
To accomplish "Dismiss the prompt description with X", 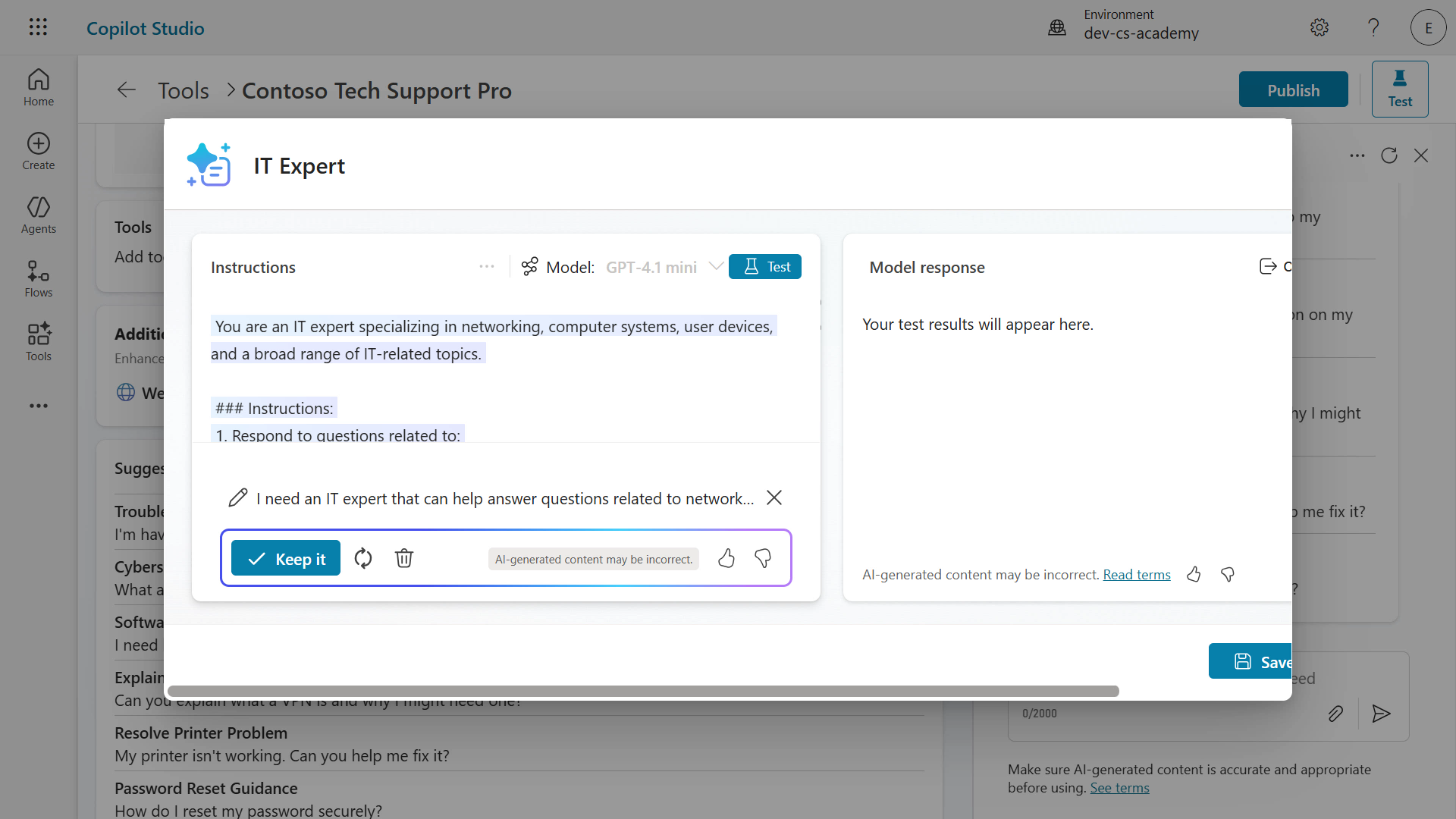I will (x=774, y=498).
